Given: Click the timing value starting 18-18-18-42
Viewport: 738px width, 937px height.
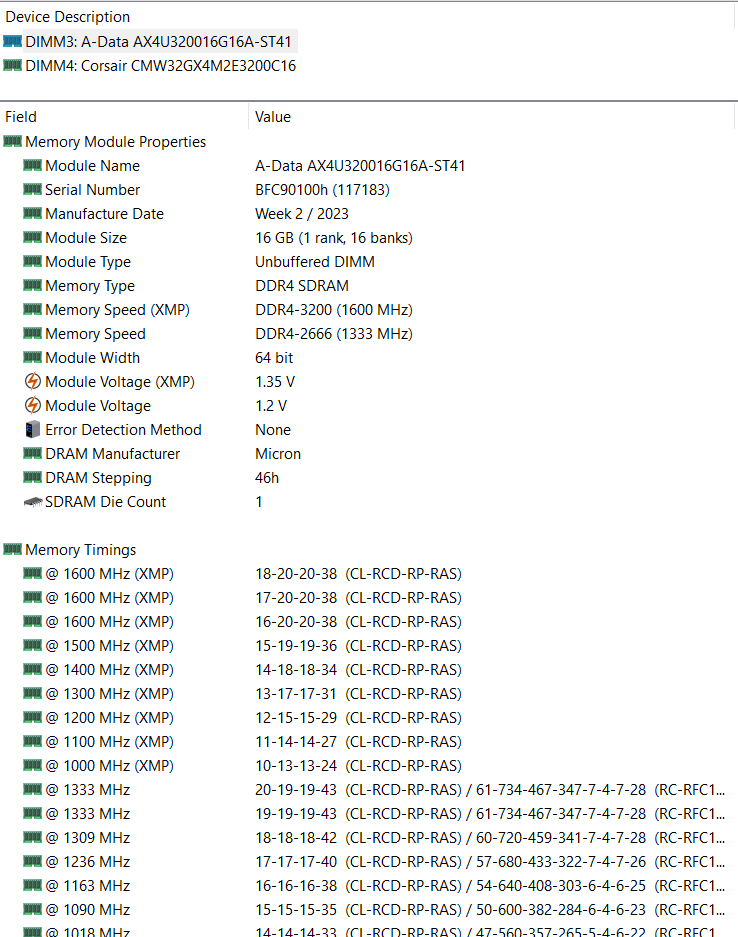Looking at the screenshot, I should pyautogui.click(x=490, y=837).
